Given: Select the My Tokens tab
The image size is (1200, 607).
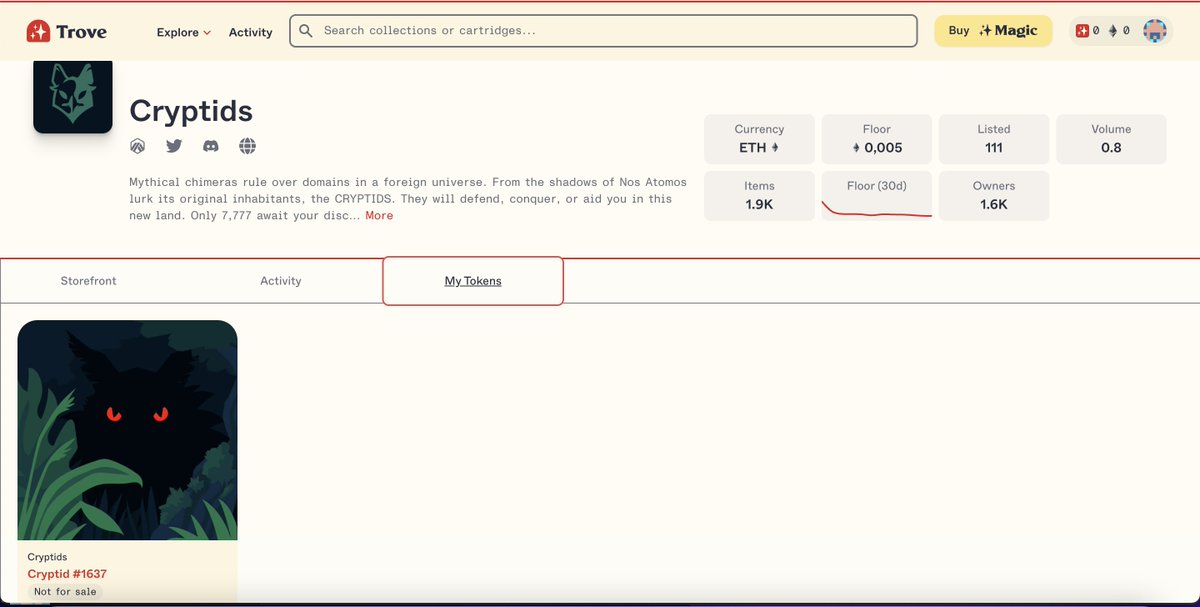Looking at the screenshot, I should click(x=473, y=281).
